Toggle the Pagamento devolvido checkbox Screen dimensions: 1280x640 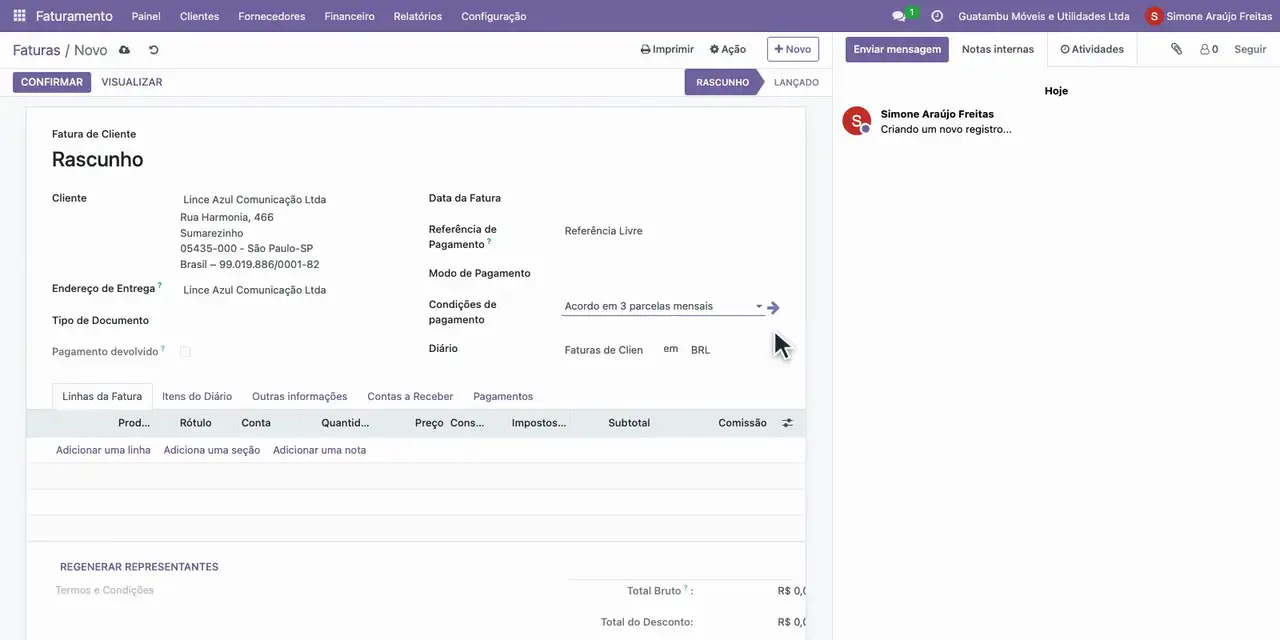tap(185, 352)
